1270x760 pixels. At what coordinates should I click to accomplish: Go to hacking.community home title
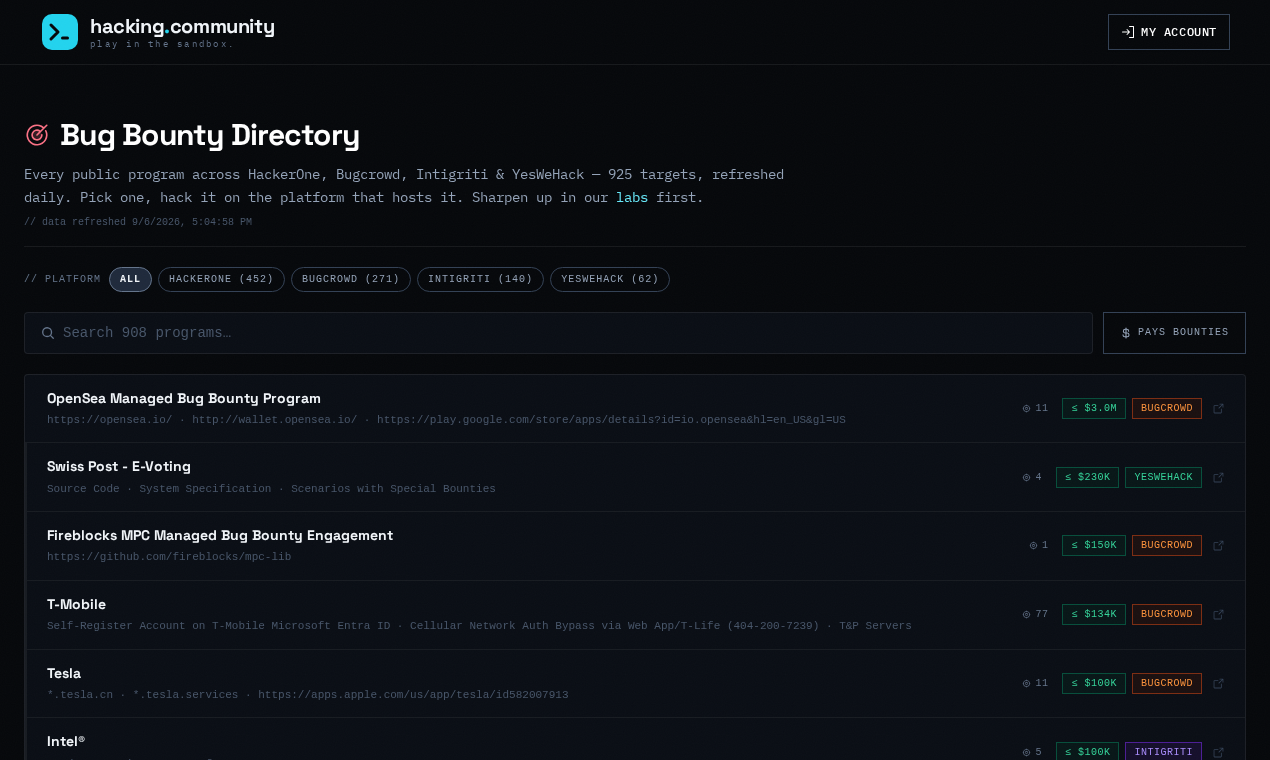182,27
